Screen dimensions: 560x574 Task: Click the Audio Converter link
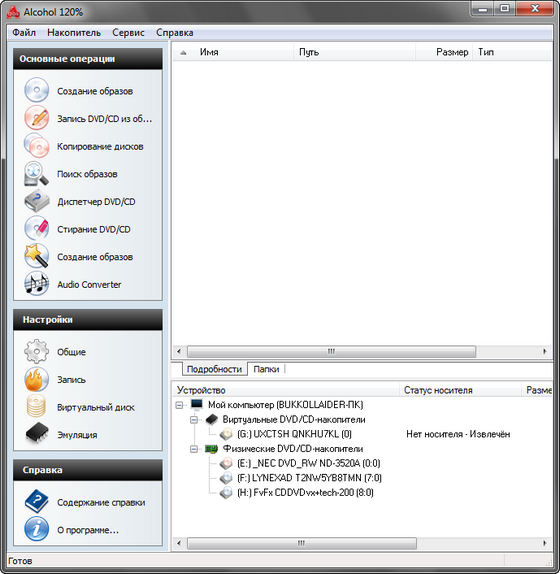(89, 284)
